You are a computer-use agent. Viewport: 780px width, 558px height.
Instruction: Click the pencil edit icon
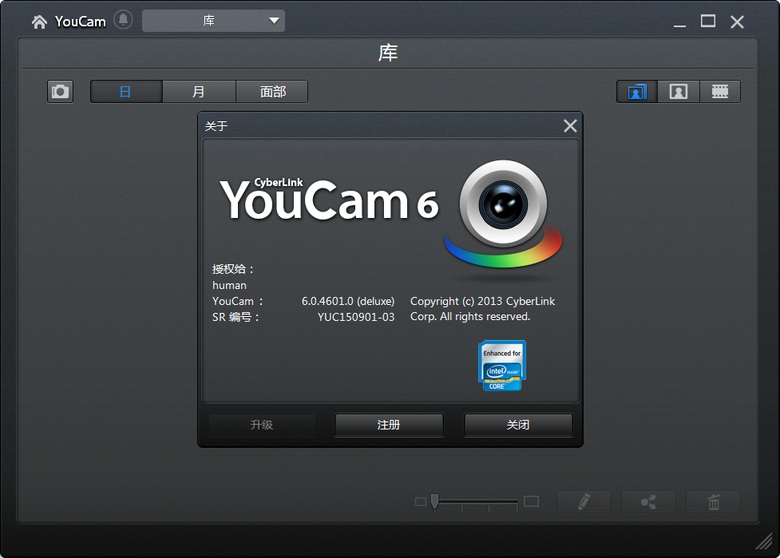click(x=583, y=502)
